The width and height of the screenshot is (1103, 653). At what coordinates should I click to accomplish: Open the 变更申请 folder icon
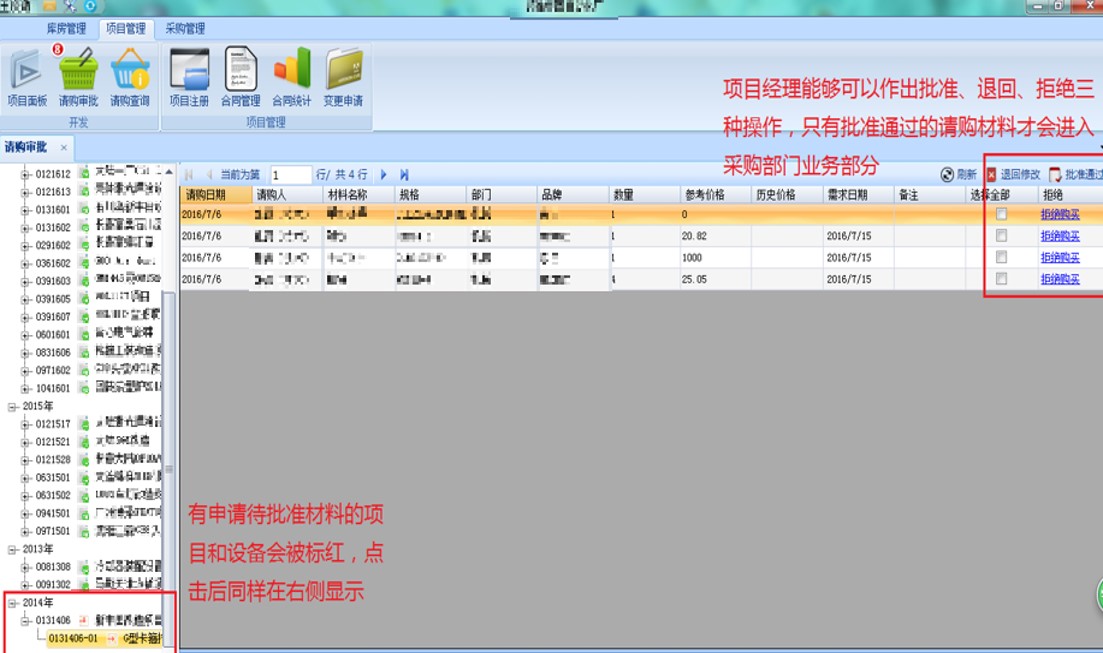tap(343, 77)
